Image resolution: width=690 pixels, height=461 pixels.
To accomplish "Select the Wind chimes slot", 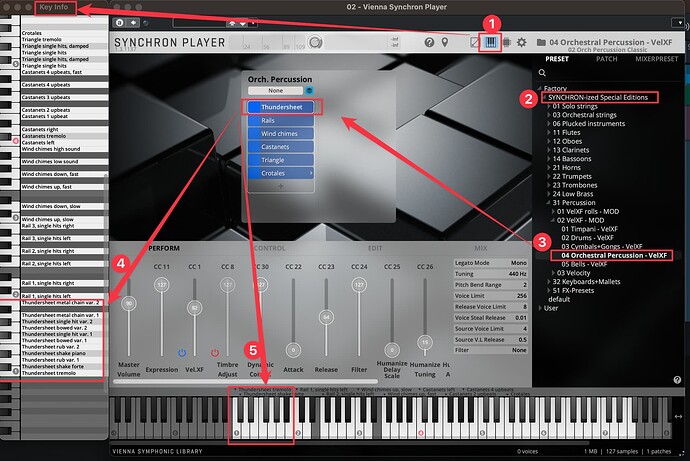I will [x=281, y=133].
